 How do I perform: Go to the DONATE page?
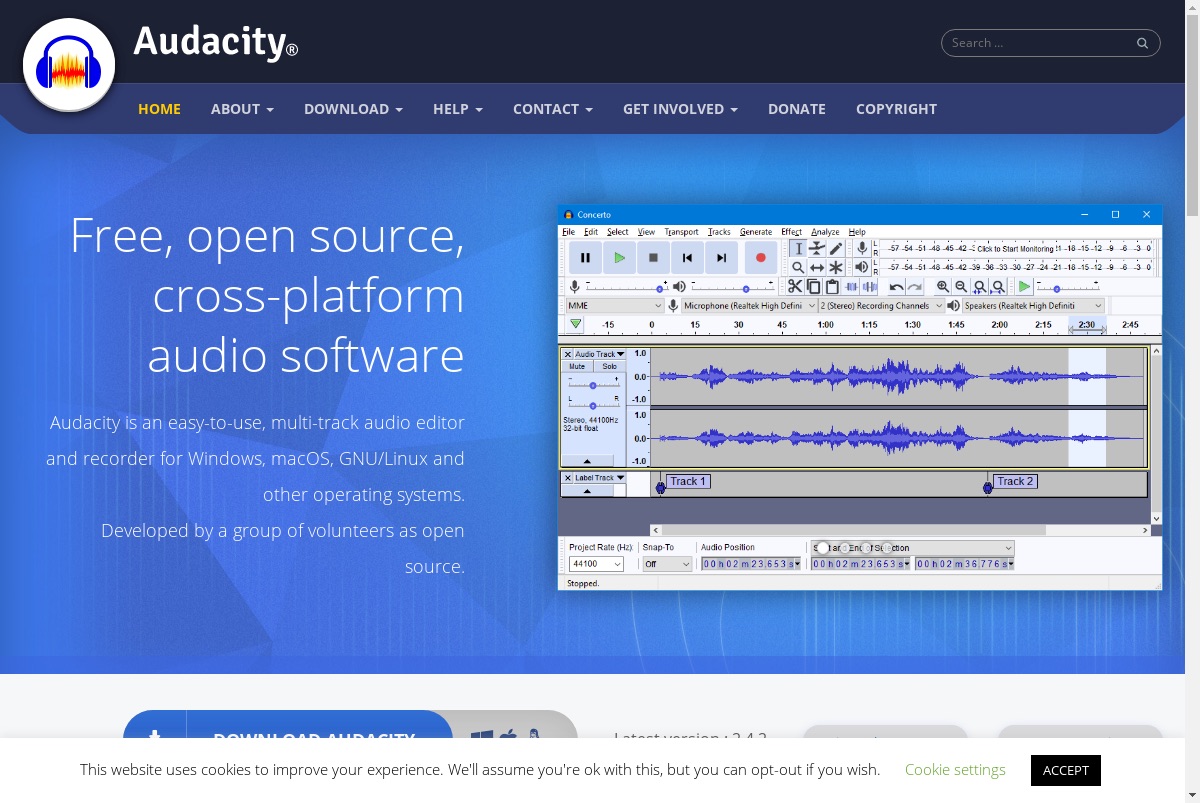[x=797, y=109]
